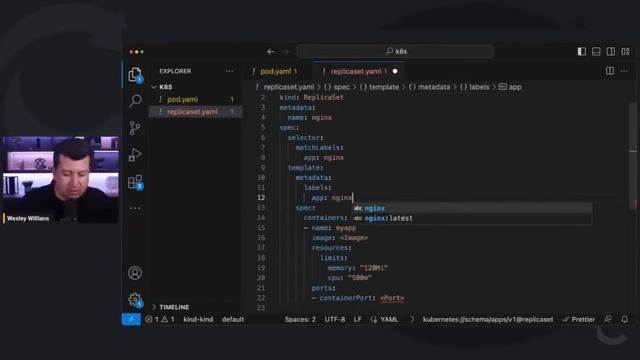Click default namespace in status bar
The width and height of the screenshot is (640, 360).
pyautogui.click(x=233, y=319)
